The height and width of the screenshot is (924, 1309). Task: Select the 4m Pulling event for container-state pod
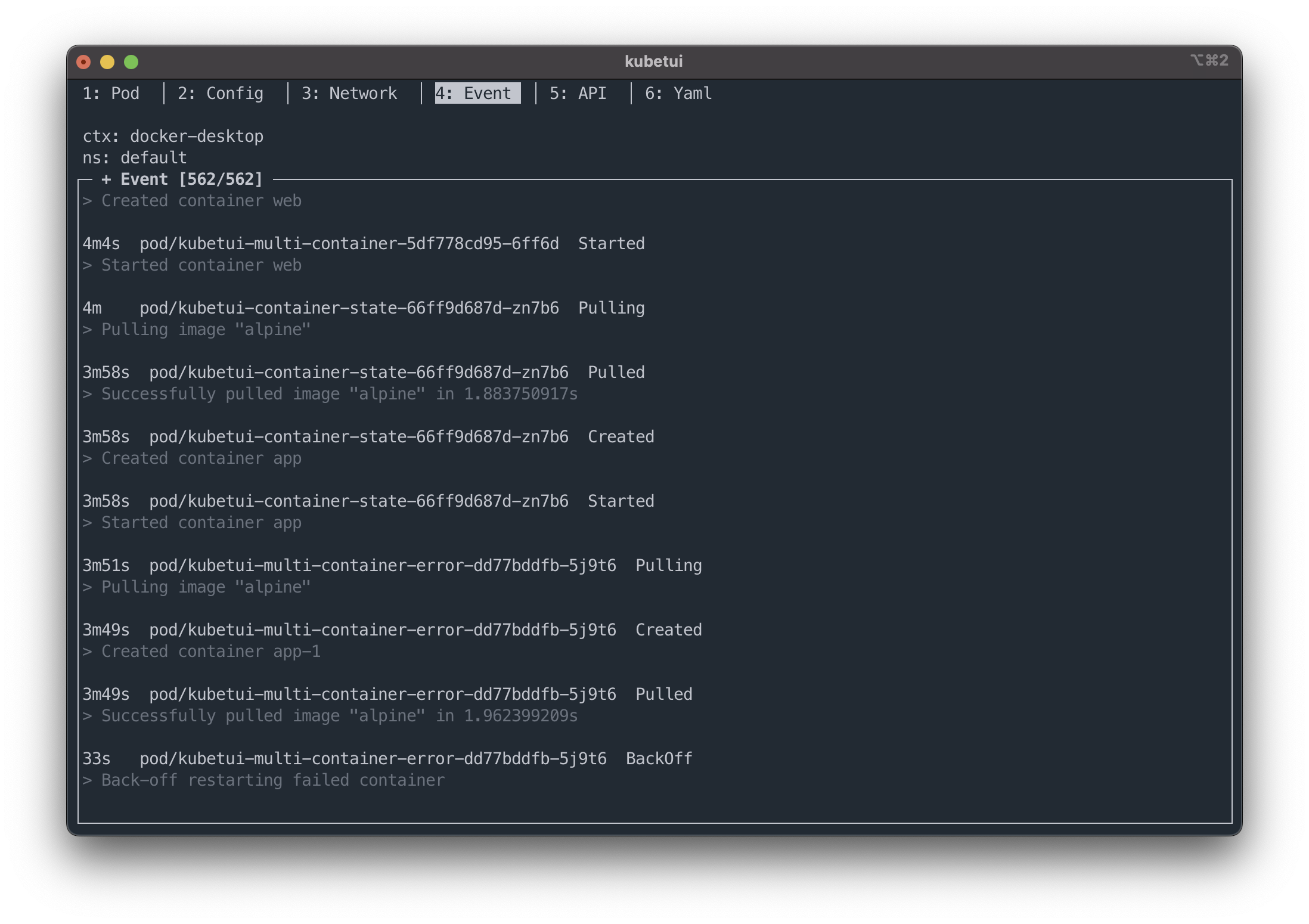363,308
